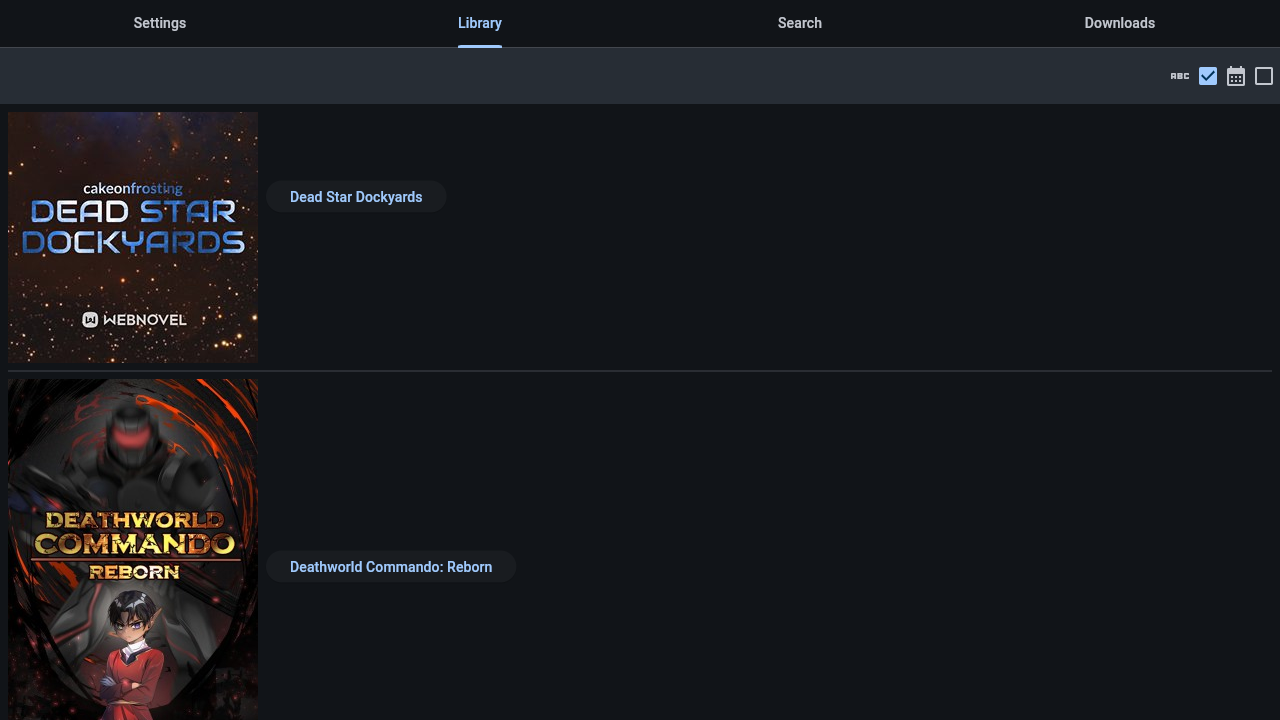Enable the sort-by-date checkbox
The image size is (1280, 720).
pos(1264,76)
